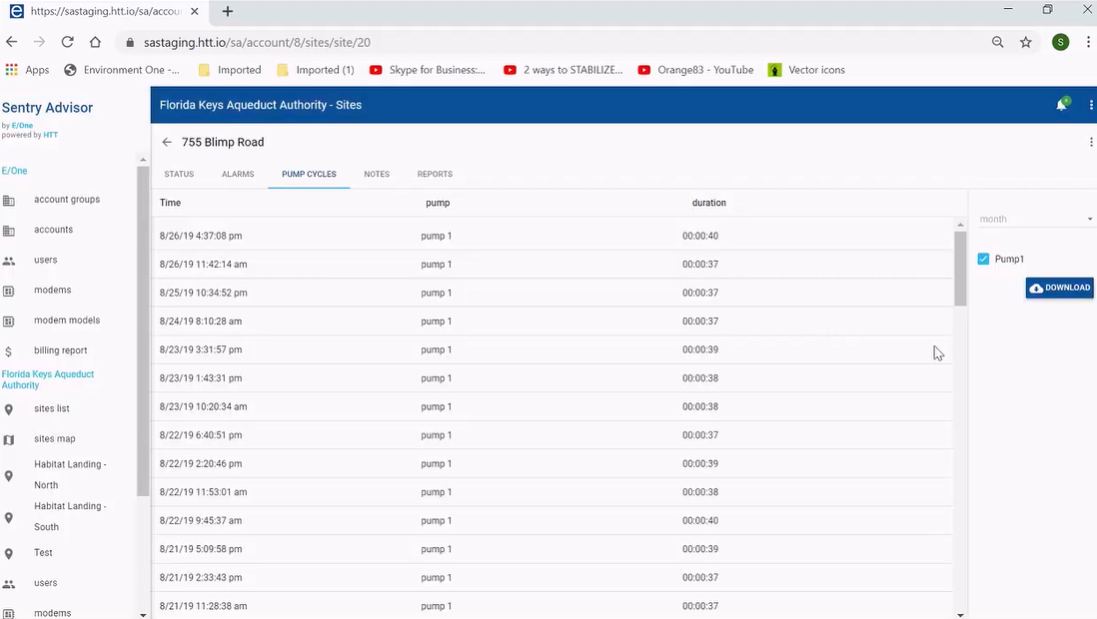This screenshot has width=1097, height=619.
Task: Click the back arrow beside 755 Blimp Road
Action: click(x=167, y=142)
